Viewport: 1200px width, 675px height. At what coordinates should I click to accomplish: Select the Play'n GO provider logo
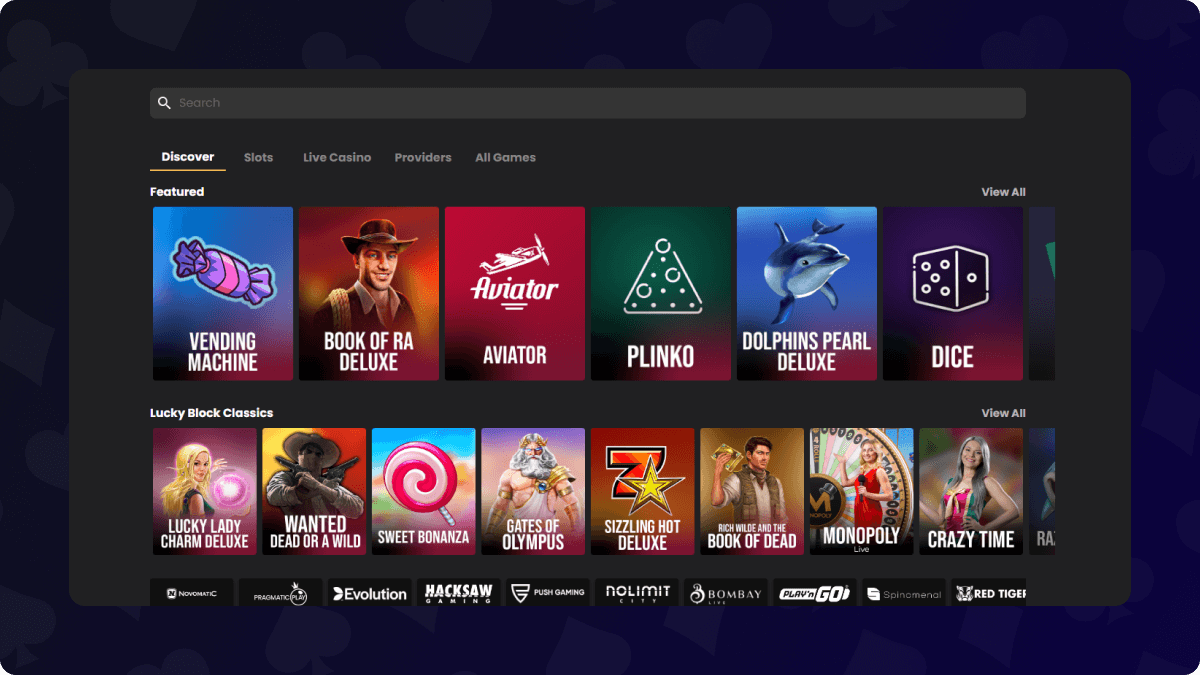[815, 592]
